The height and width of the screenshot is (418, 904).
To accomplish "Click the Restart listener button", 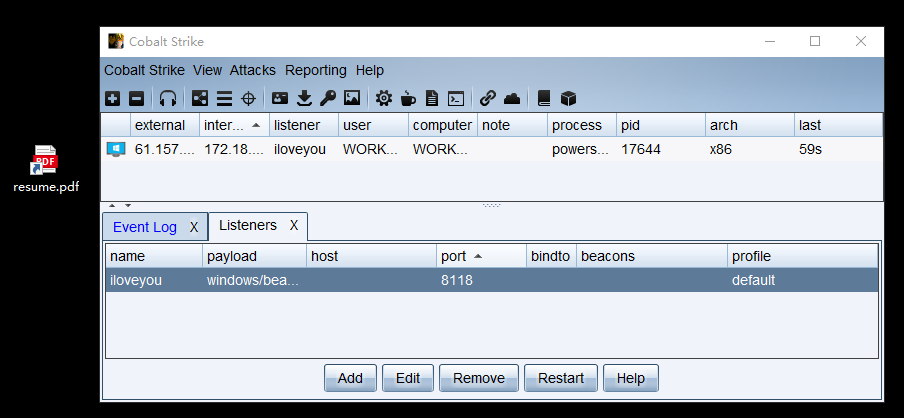I will pyautogui.click(x=560, y=378).
